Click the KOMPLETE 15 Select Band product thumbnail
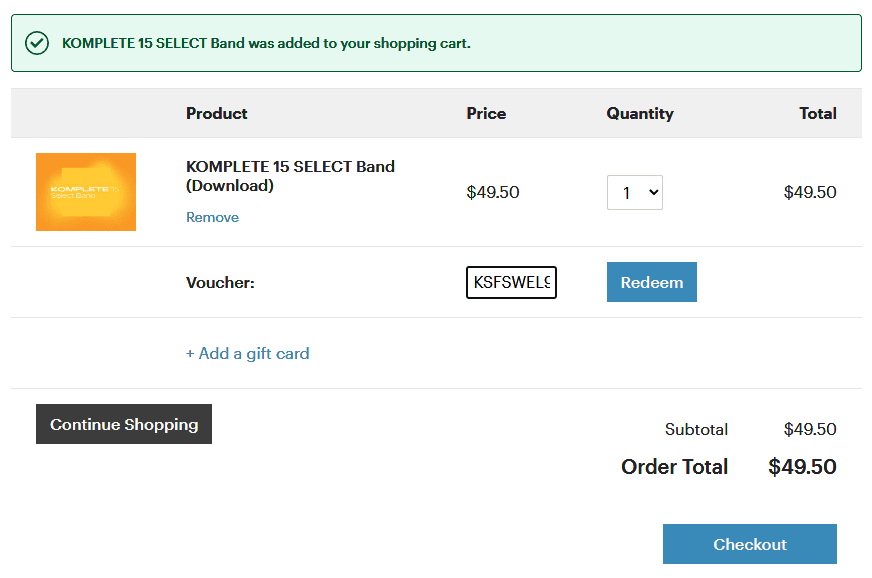The width and height of the screenshot is (872, 578). (x=86, y=192)
